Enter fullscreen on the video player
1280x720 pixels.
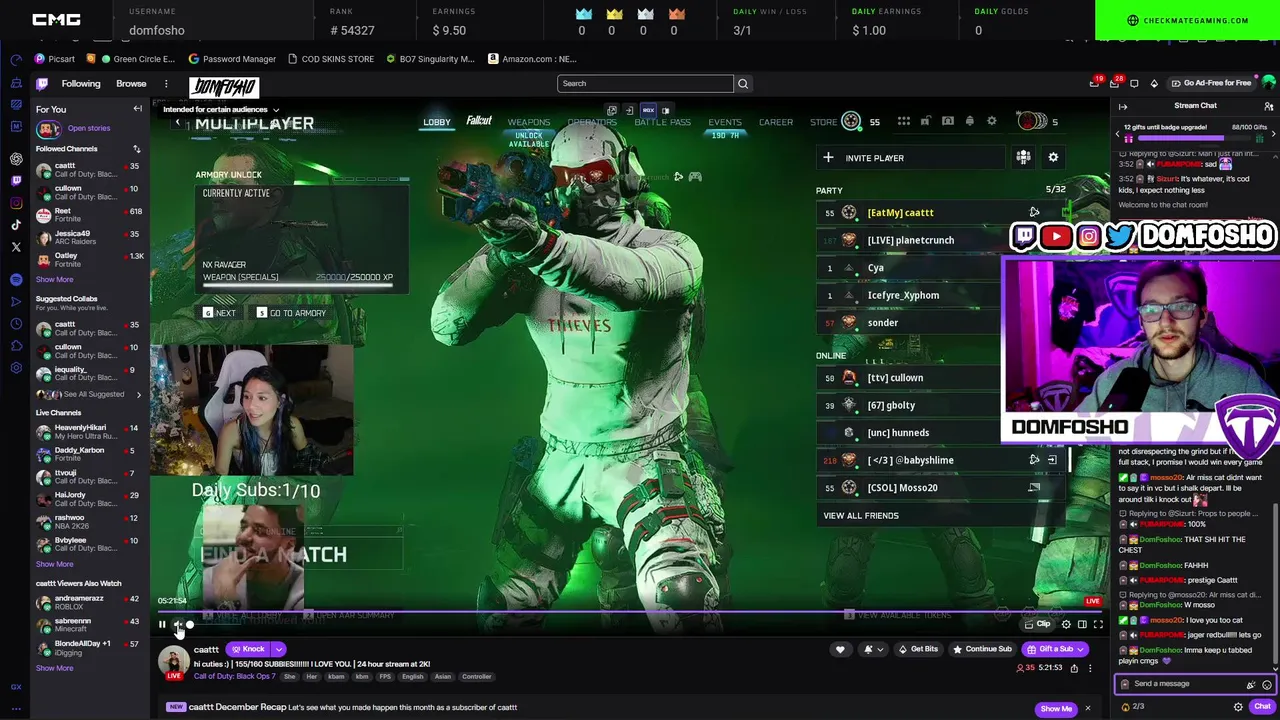1098,624
